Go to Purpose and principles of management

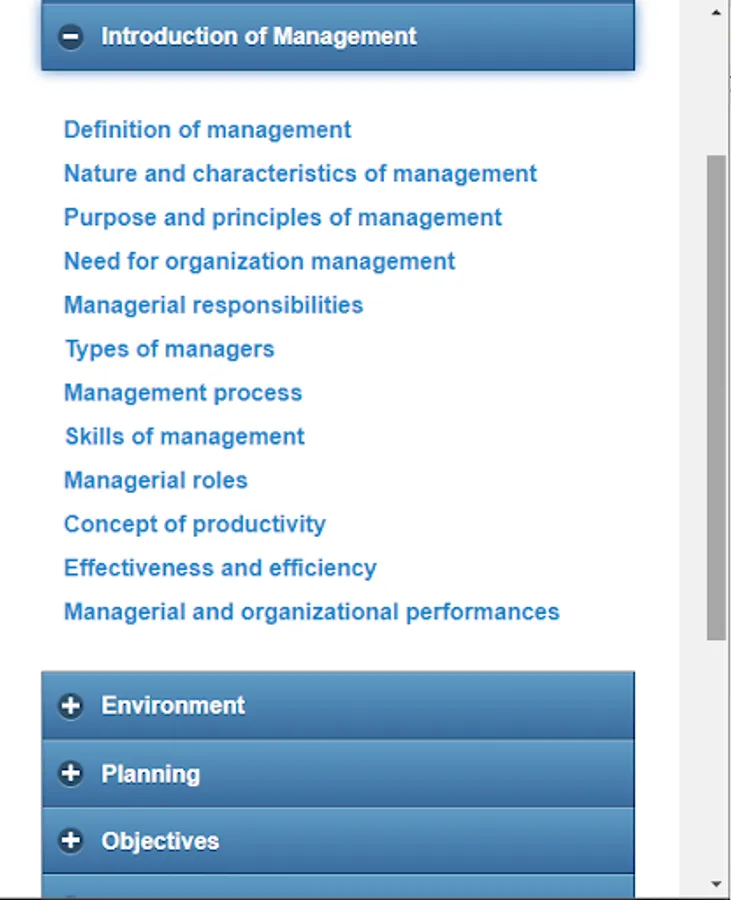[x=283, y=218]
